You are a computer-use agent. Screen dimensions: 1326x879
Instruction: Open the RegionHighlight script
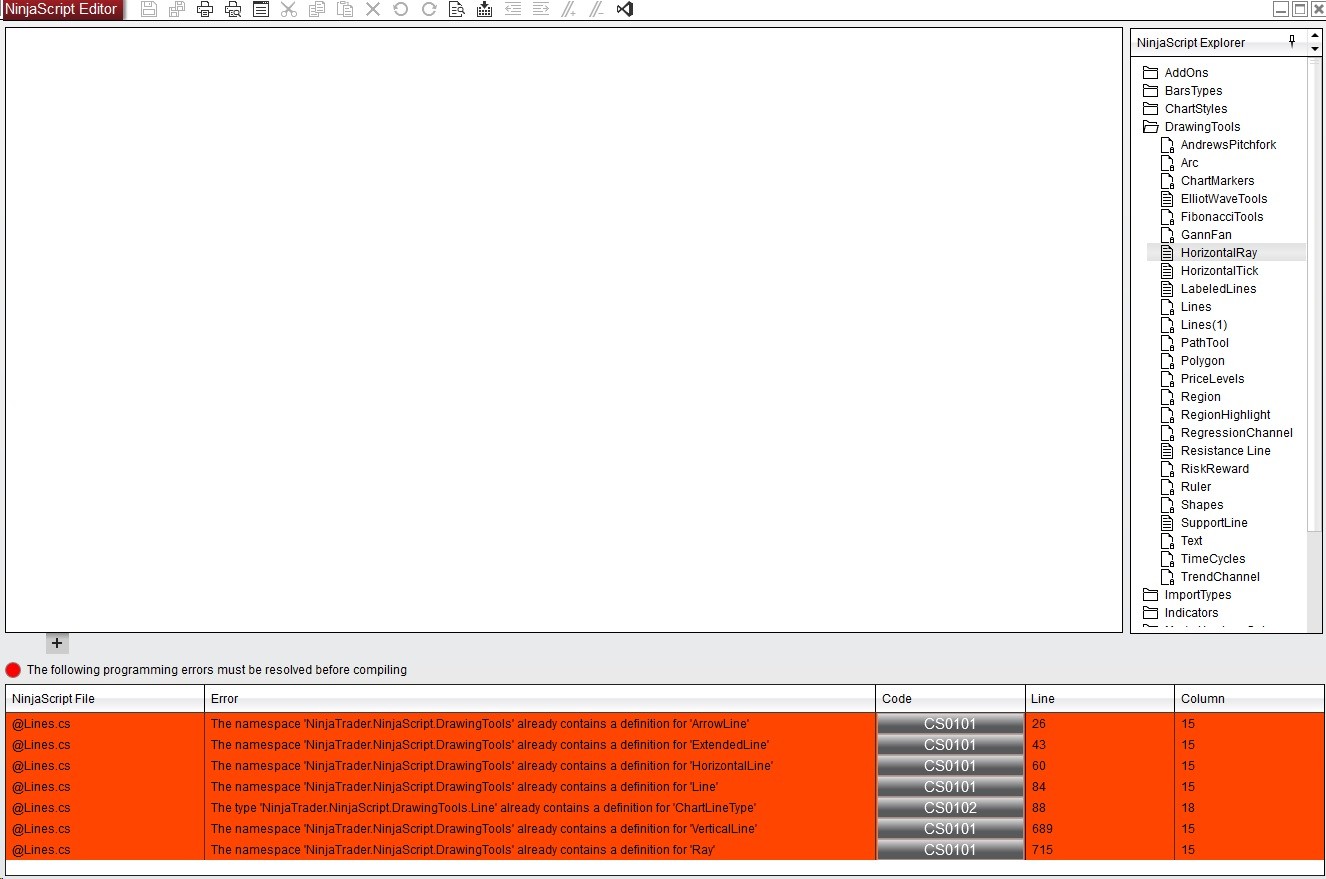click(1225, 415)
